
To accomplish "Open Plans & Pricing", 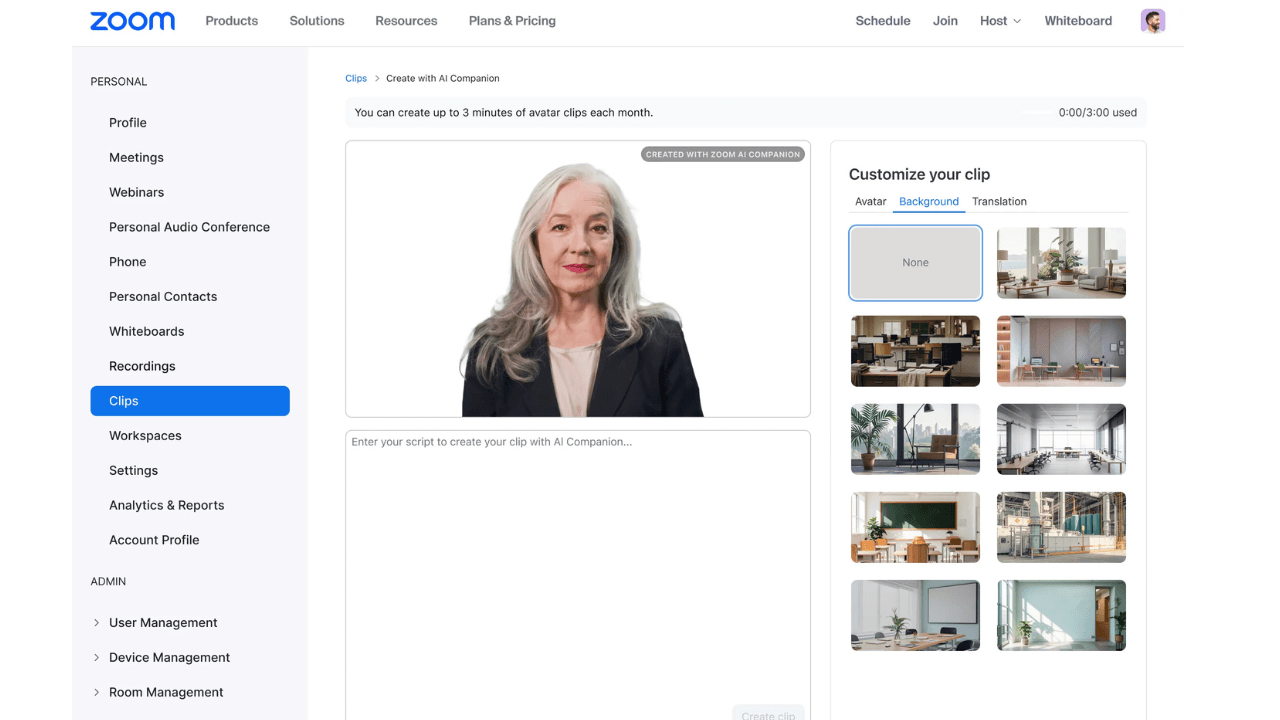I will pos(511,20).
